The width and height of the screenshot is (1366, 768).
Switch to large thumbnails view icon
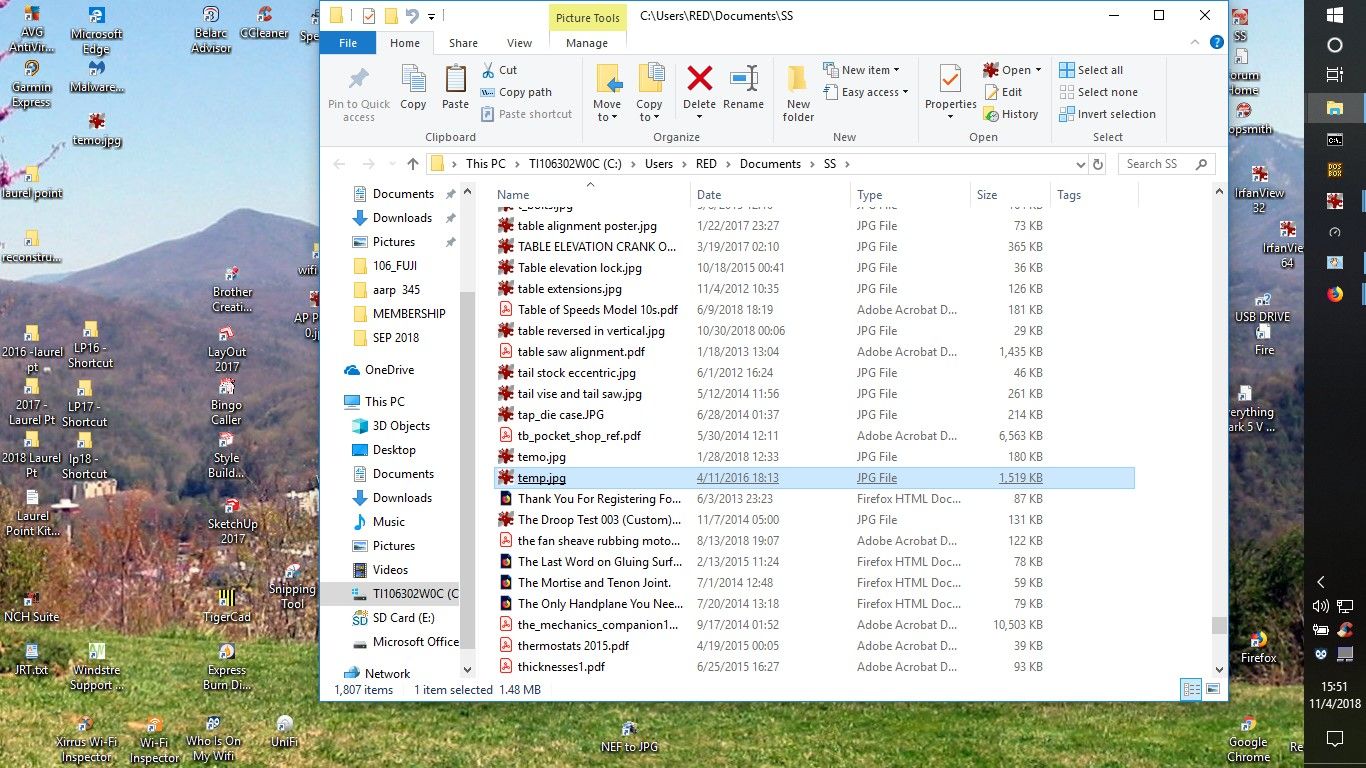pos(1213,689)
